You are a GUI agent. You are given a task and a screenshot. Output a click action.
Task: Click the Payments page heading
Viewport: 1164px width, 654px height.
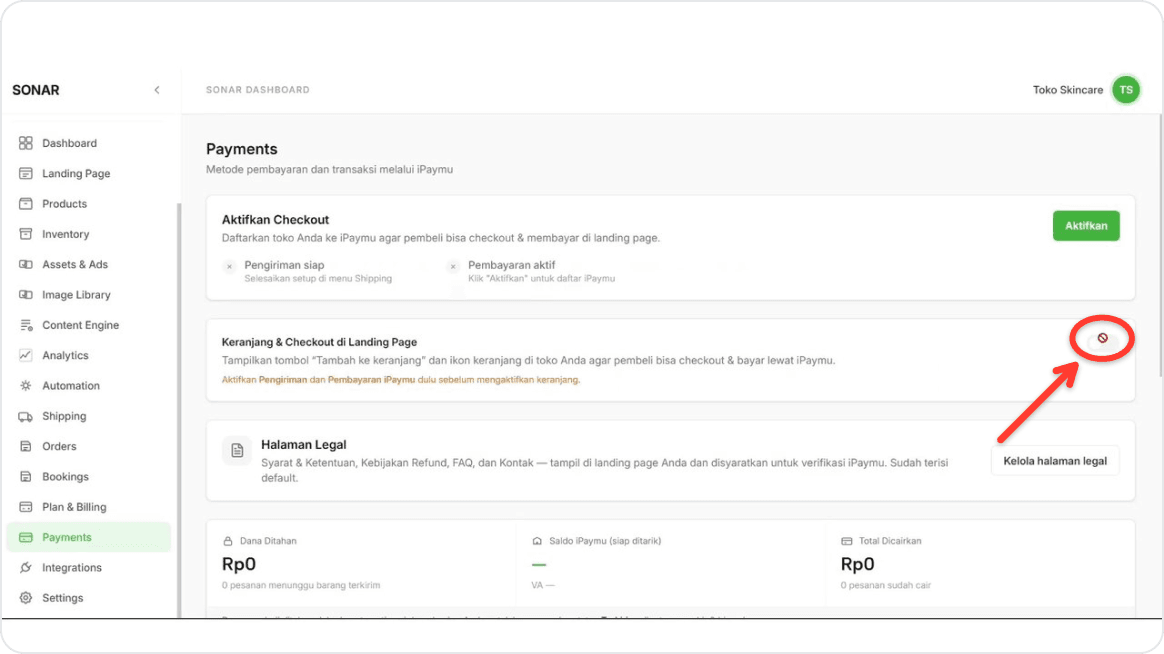[x=242, y=149]
